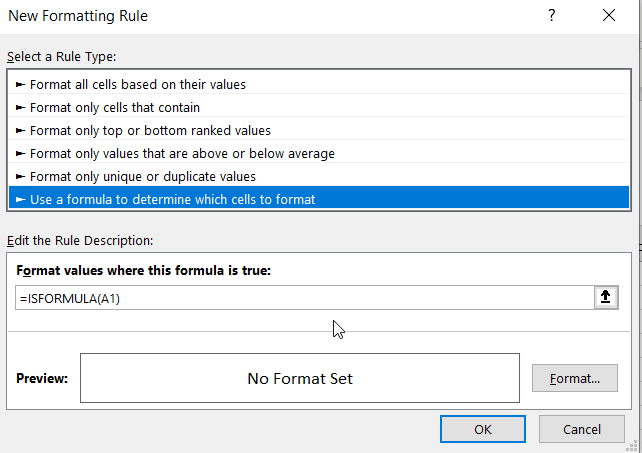
Task: Click the collapse dialog range selector icon
Action: point(606,298)
